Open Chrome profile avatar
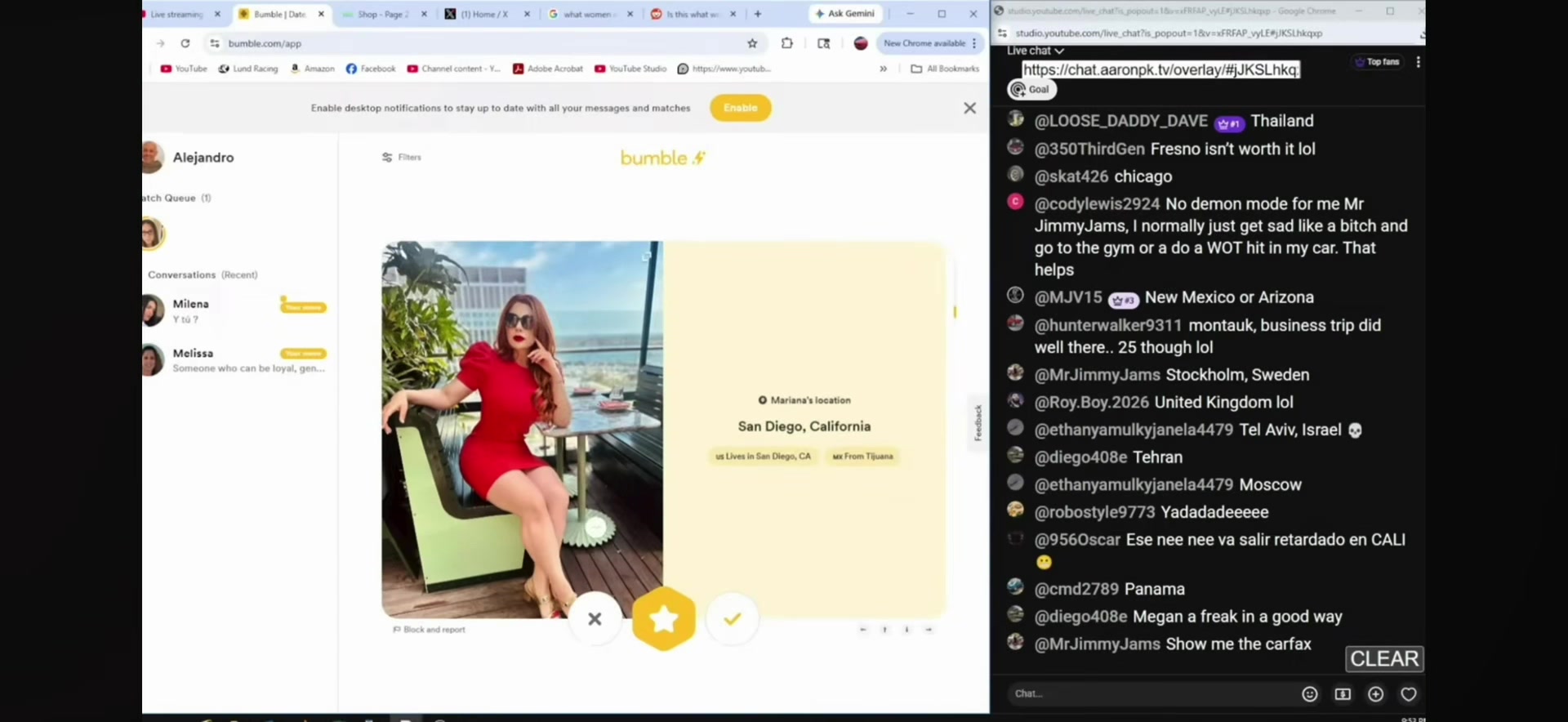Viewport: 1568px width, 722px height. point(861,43)
